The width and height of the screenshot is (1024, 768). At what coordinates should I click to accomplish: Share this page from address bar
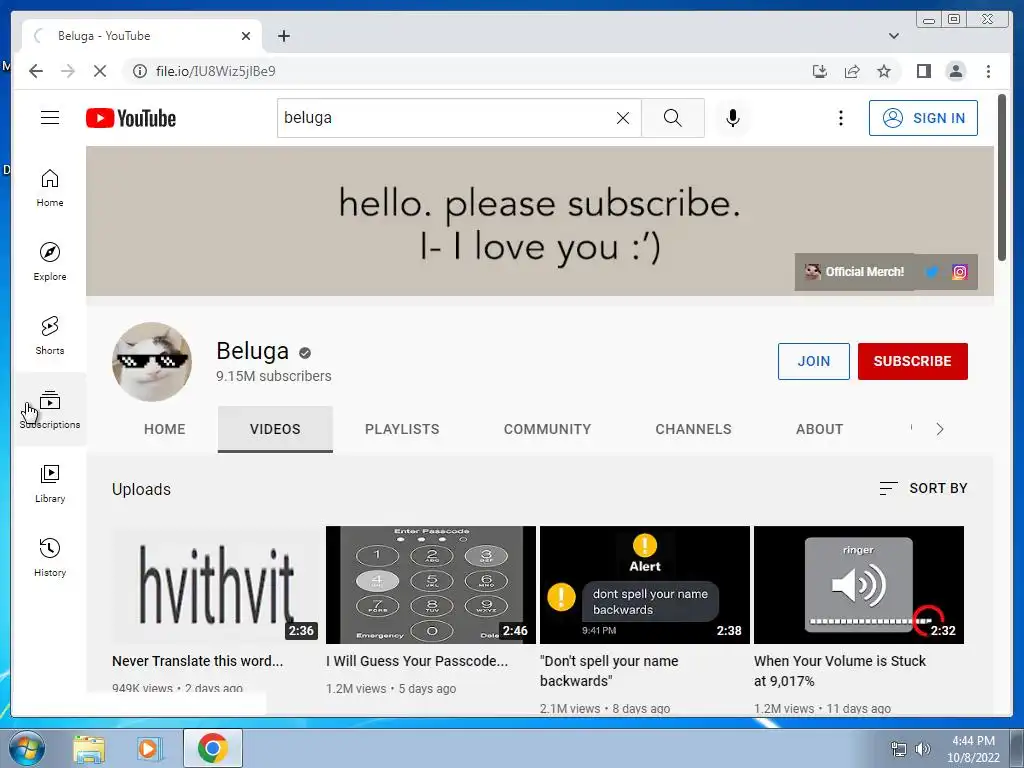tap(852, 71)
